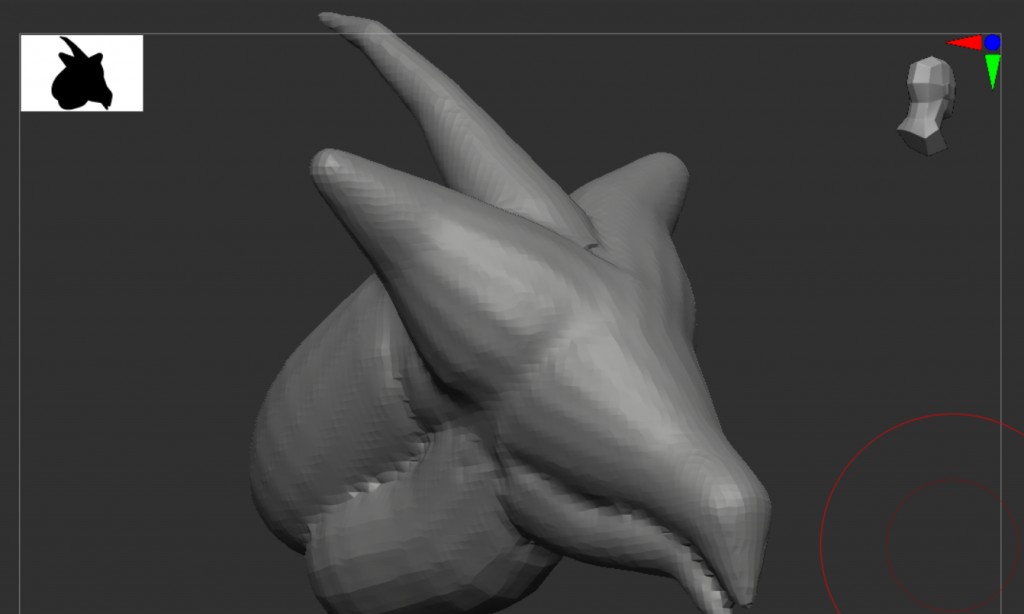
Task: Click the silhouette thumbnail preview
Action: 82,73
